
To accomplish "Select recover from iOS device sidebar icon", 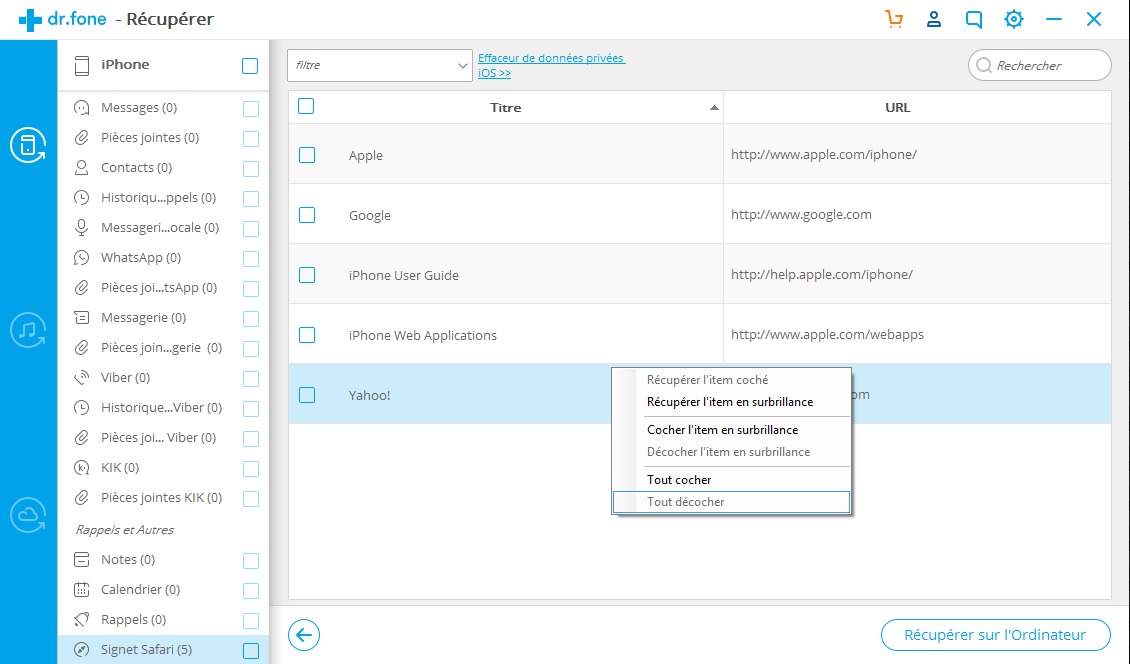I will pyautogui.click(x=28, y=145).
